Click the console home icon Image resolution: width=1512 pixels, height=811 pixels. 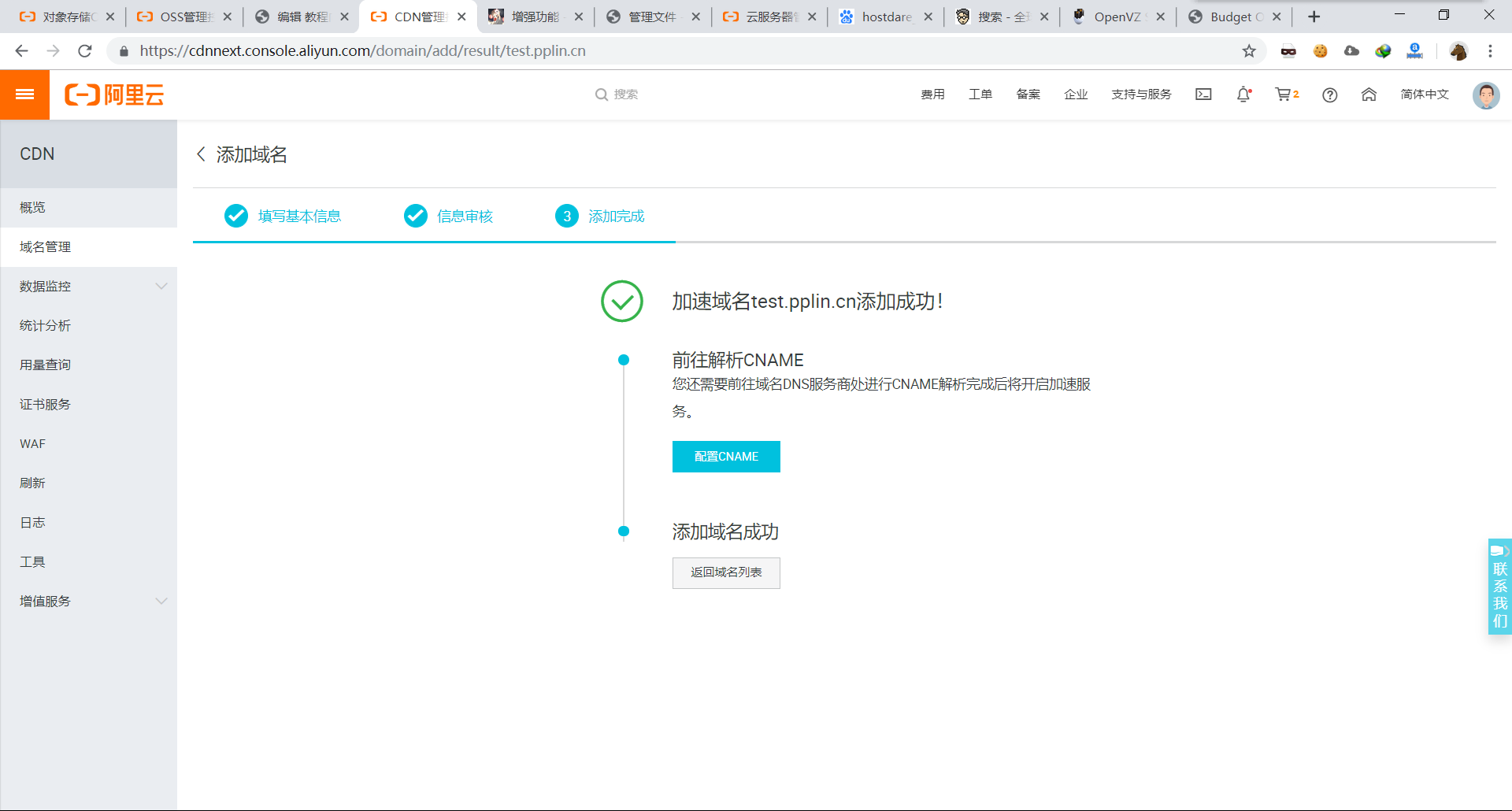click(1369, 94)
